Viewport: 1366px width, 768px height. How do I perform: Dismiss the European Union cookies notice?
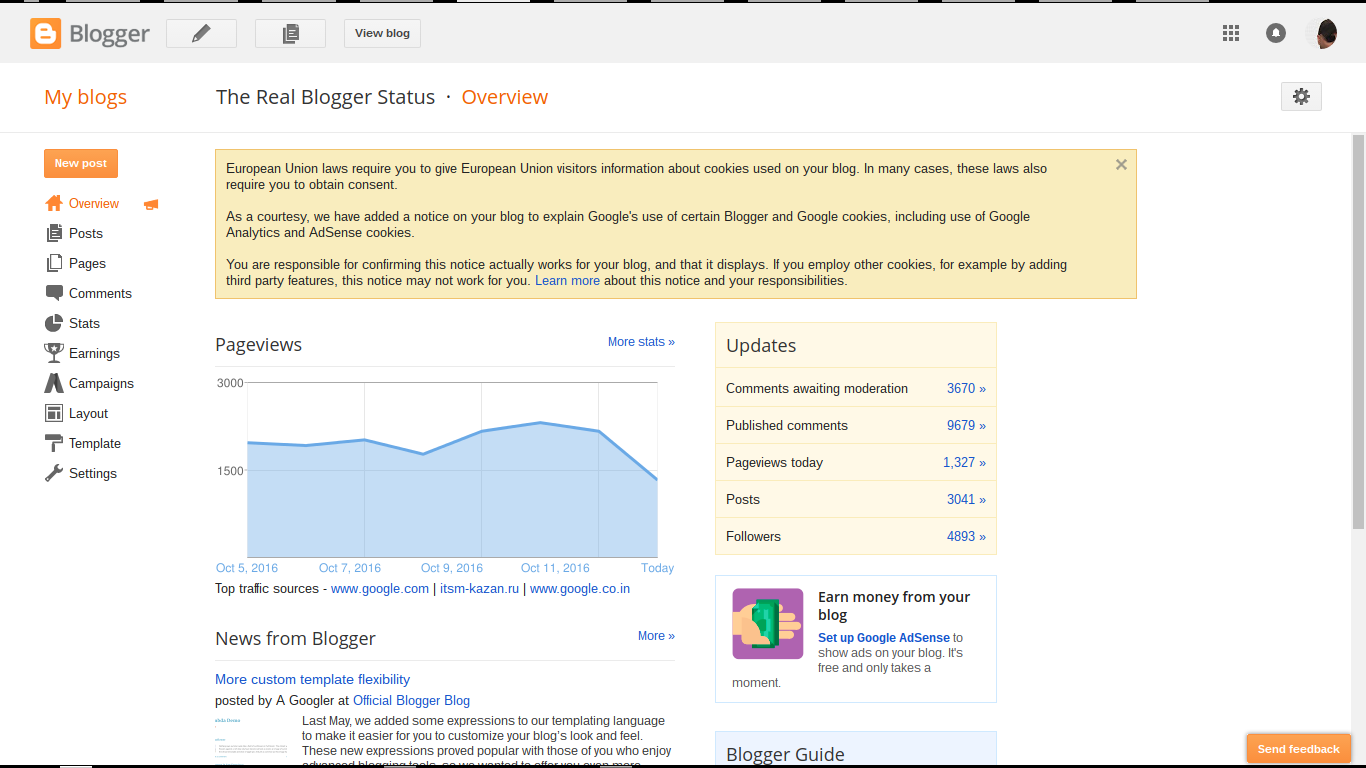(x=1121, y=164)
